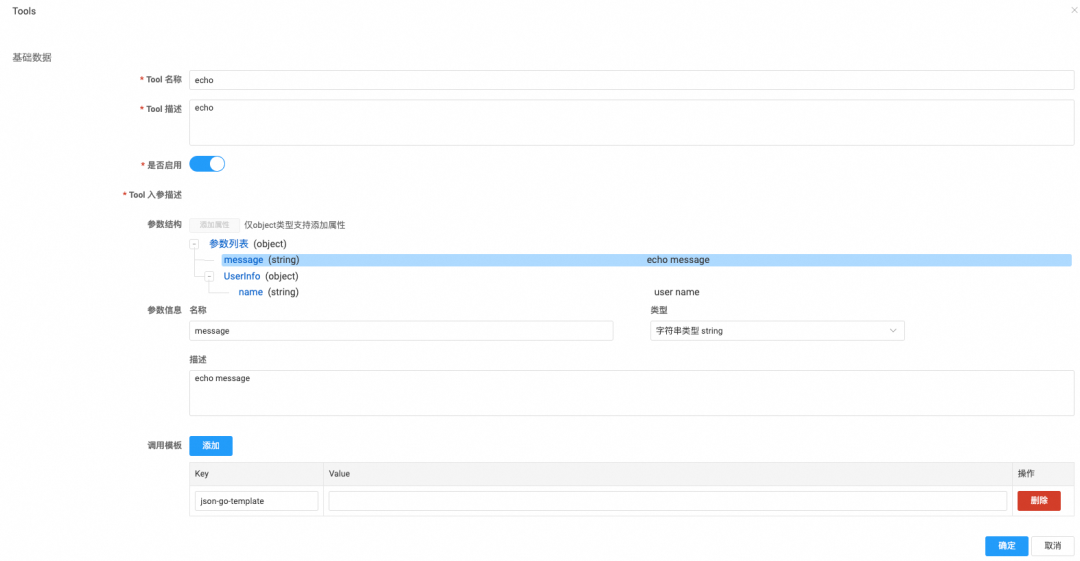Select the name parameter under UserInfo
Image resolution: width=1080 pixels, height=561 pixels.
click(x=250, y=292)
